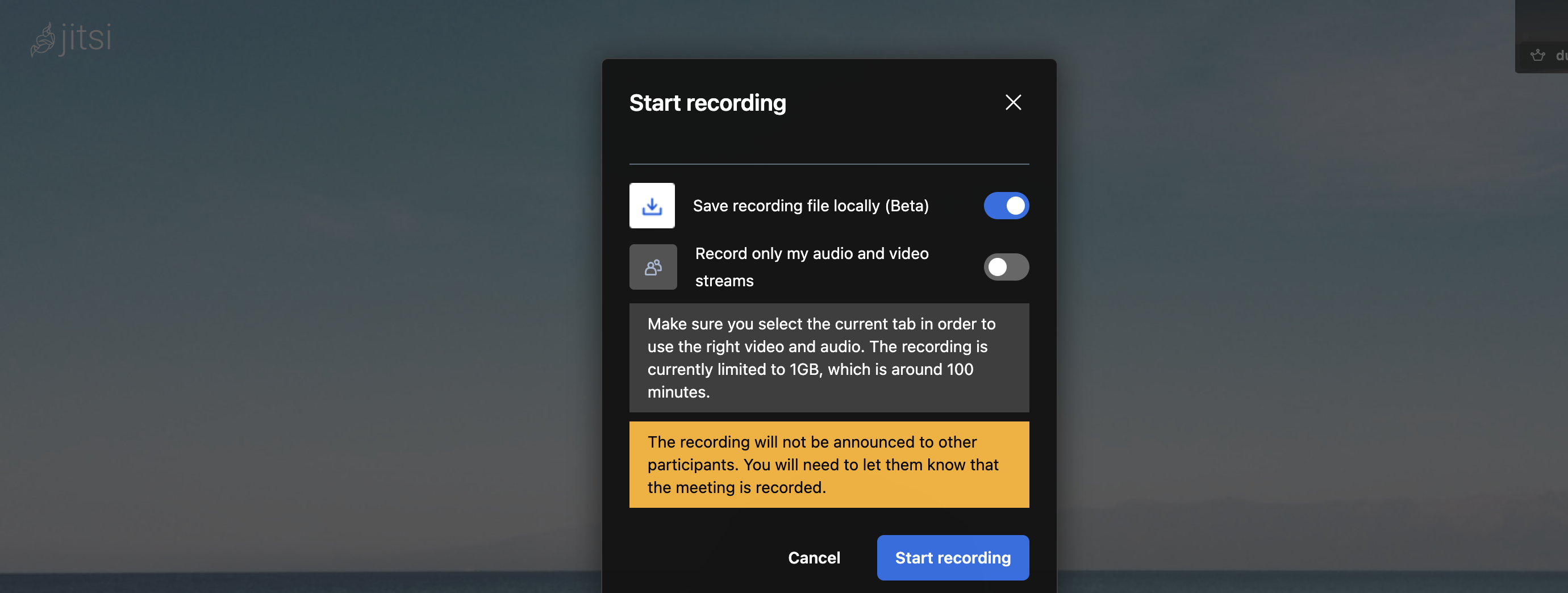
Task: Click the moderator crown icon at top right
Action: coord(1538,55)
